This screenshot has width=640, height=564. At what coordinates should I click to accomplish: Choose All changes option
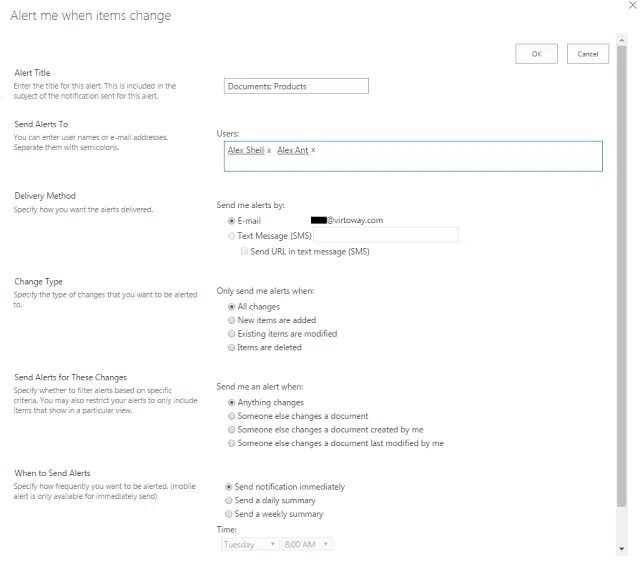tap(231, 306)
